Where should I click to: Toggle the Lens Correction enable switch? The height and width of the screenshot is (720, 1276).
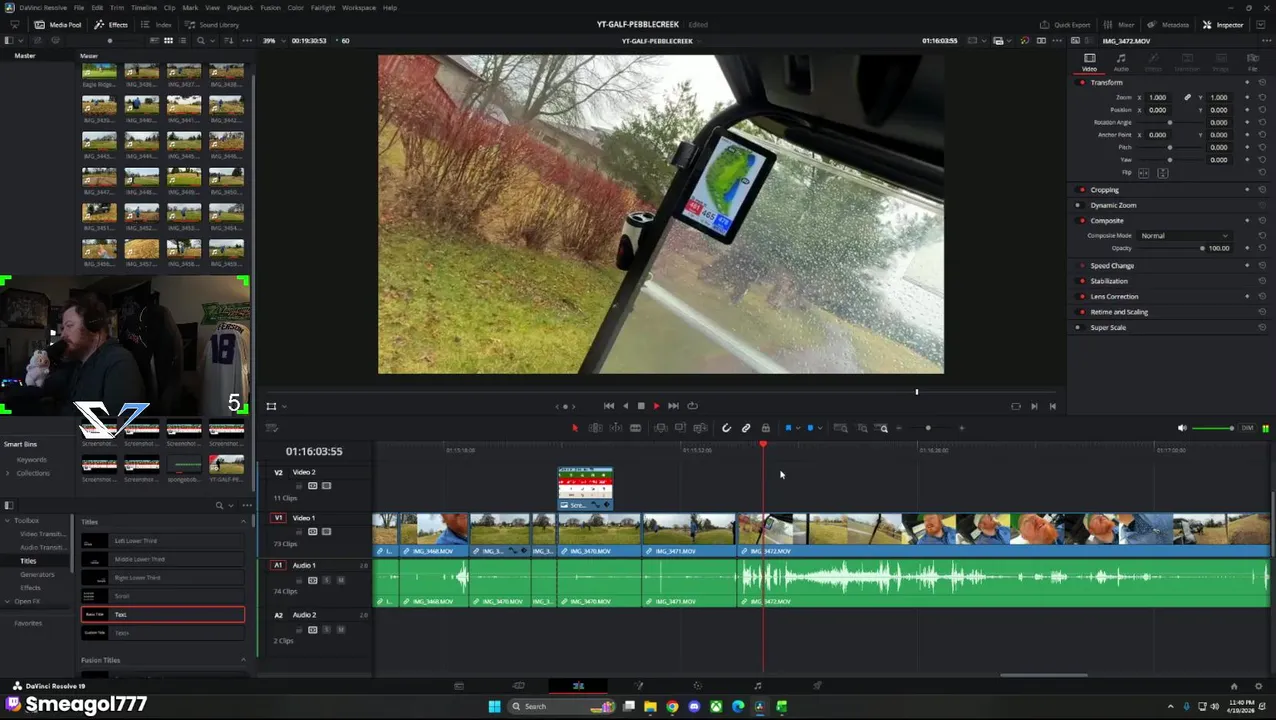click(1081, 296)
